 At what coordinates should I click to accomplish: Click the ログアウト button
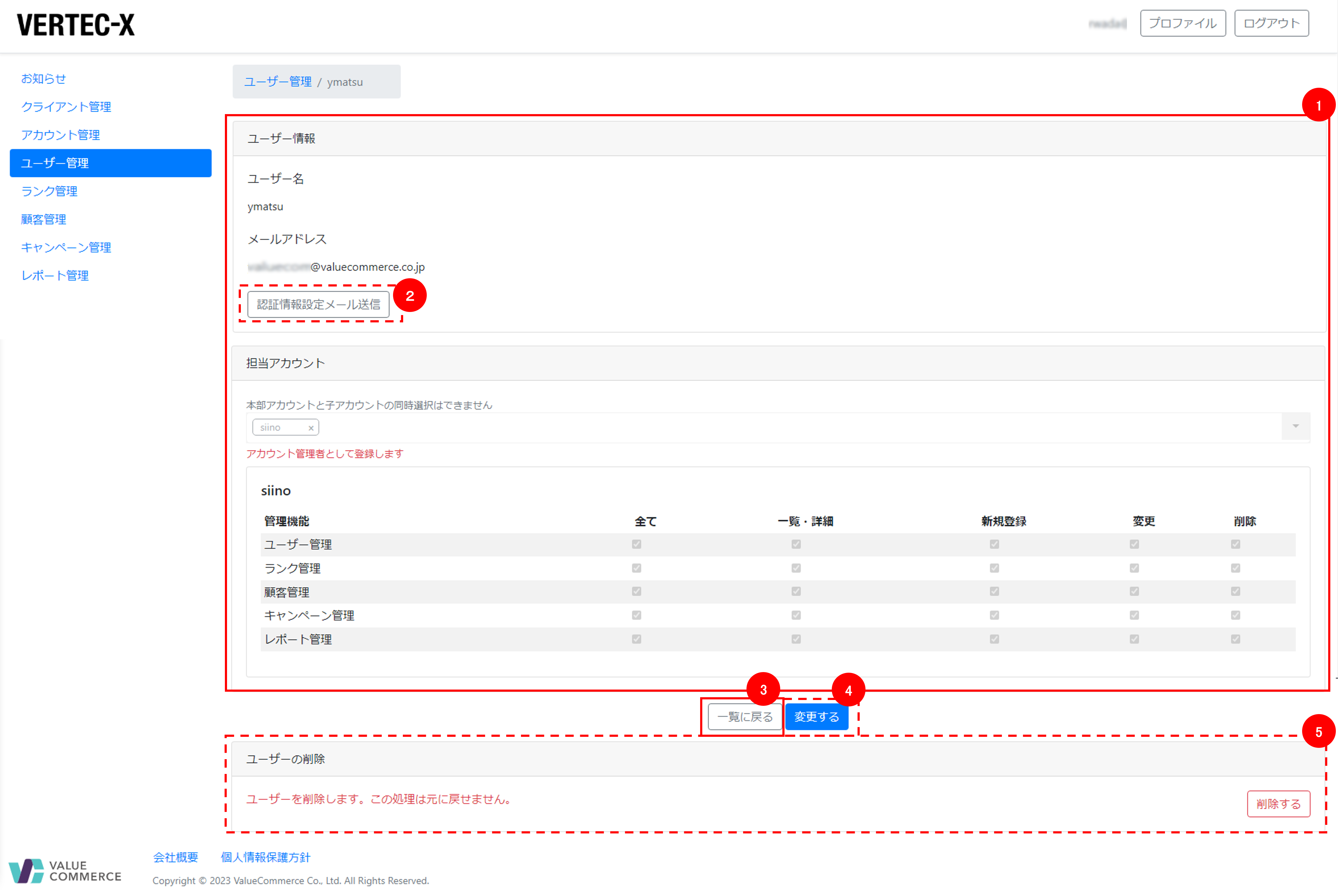tap(1271, 23)
